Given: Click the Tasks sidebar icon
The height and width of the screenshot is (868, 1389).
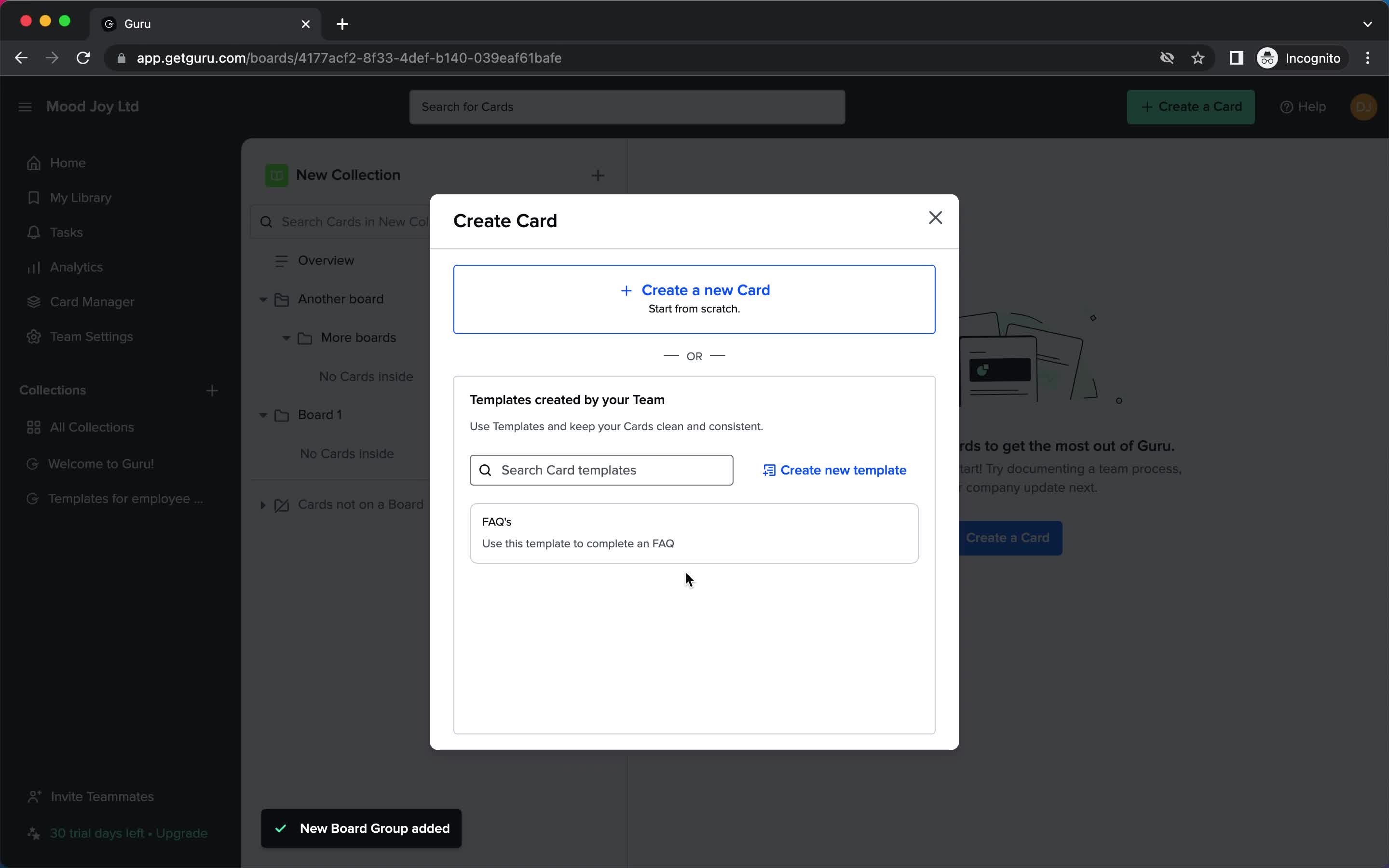Looking at the screenshot, I should click(x=33, y=232).
